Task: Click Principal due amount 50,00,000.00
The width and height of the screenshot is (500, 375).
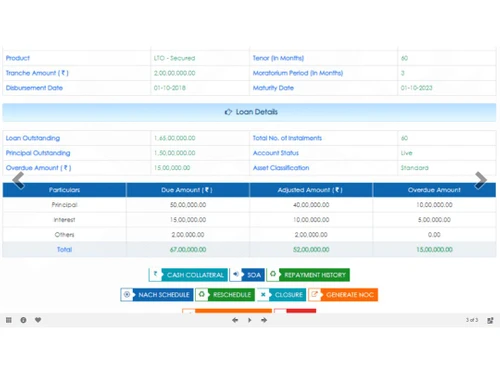Action: 188,205
